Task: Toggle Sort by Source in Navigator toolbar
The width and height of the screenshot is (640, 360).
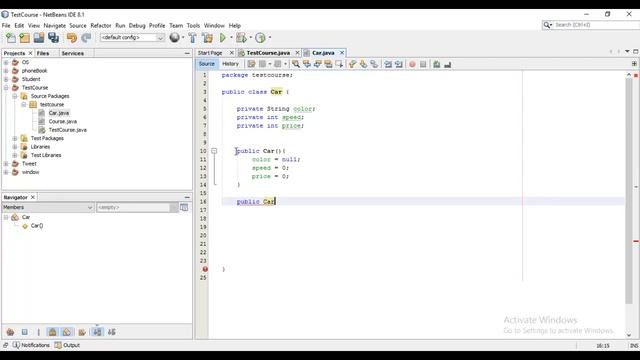Action: [112, 332]
